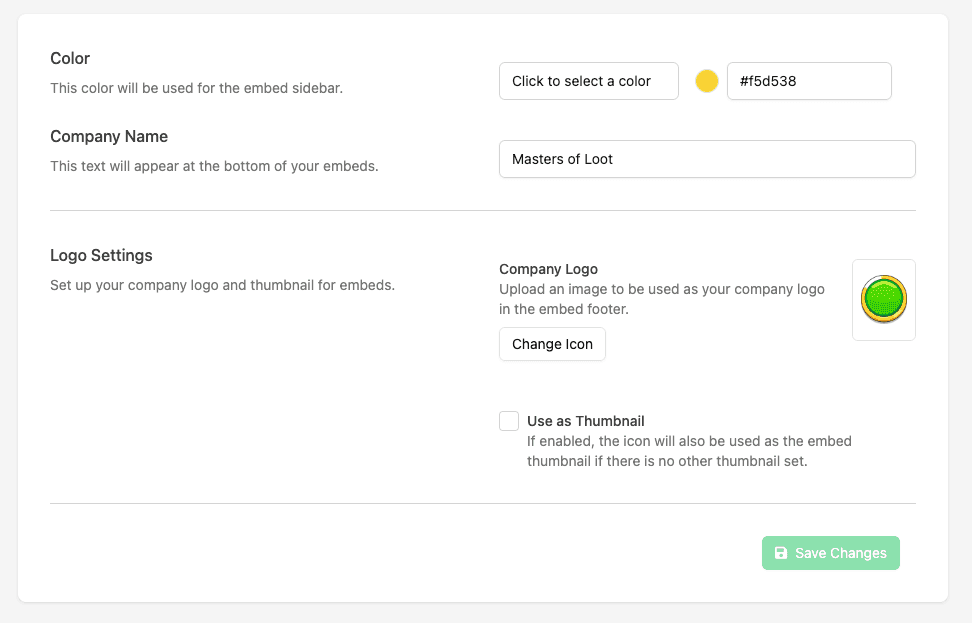Click the "Company Name" section heading

tap(109, 136)
